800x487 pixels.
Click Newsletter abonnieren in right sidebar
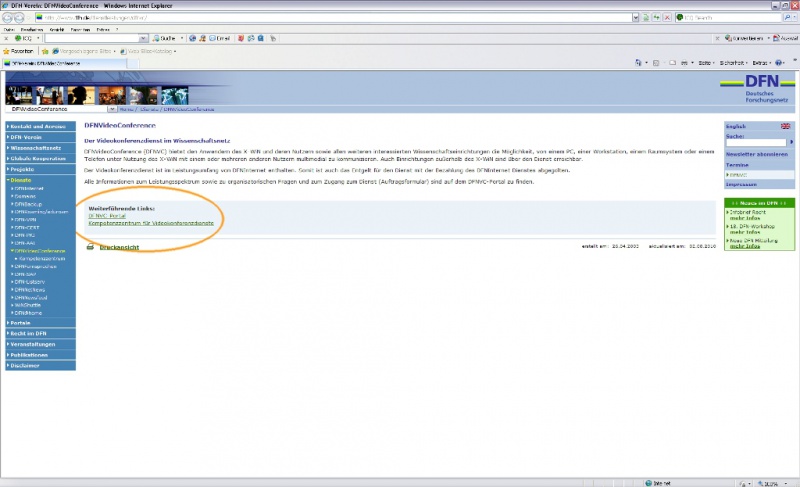757,154
